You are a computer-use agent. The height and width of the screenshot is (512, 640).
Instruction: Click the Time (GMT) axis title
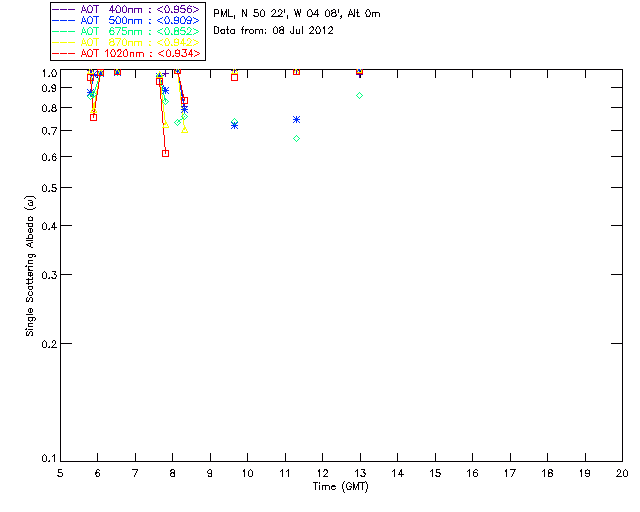pyautogui.click(x=340, y=485)
